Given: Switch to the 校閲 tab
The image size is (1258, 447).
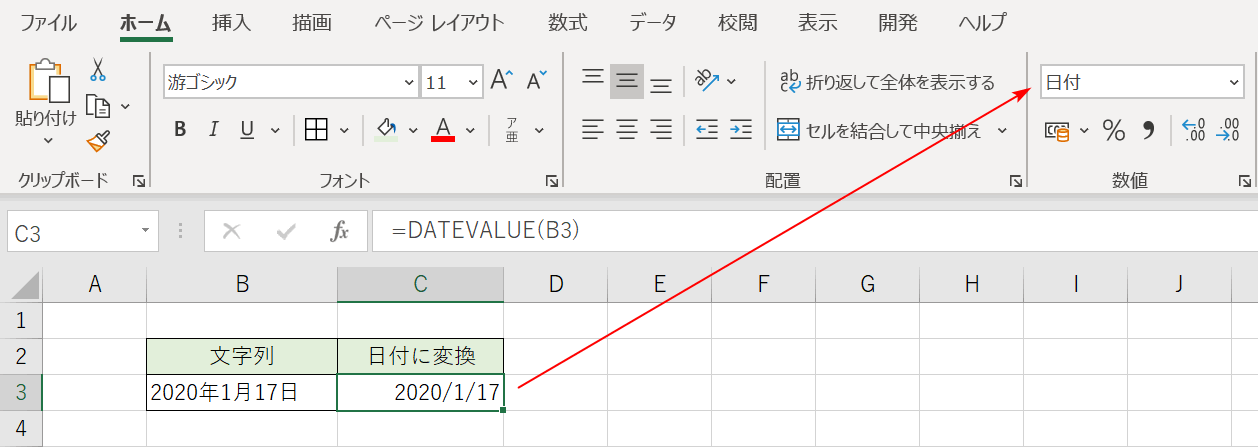Looking at the screenshot, I should (x=738, y=22).
